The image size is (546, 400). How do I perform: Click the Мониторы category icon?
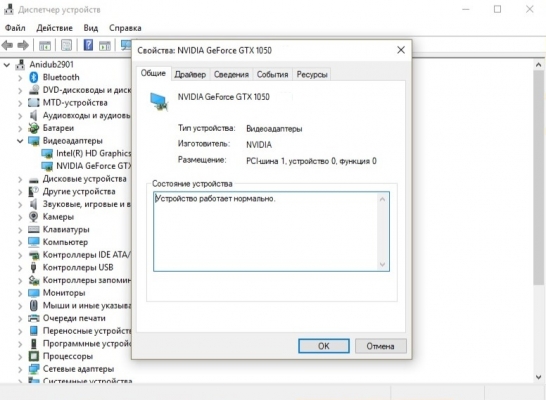tap(34, 293)
